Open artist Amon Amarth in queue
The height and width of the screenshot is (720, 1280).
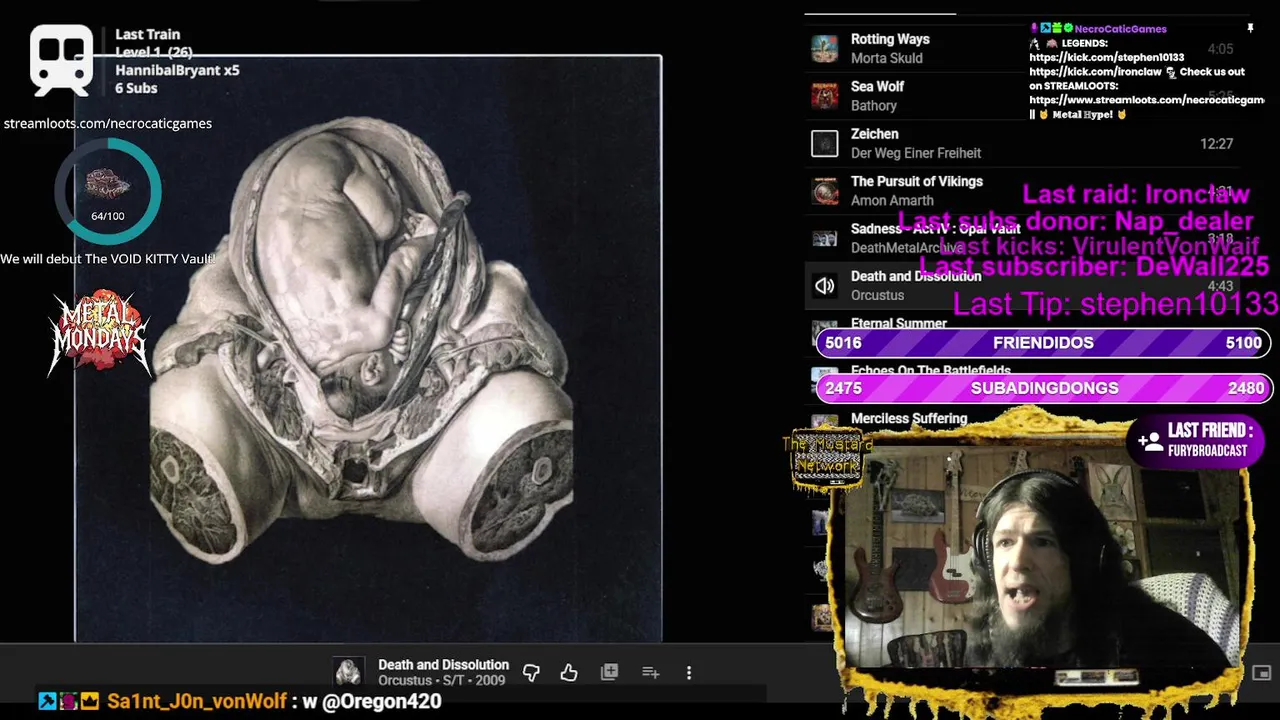(x=892, y=201)
